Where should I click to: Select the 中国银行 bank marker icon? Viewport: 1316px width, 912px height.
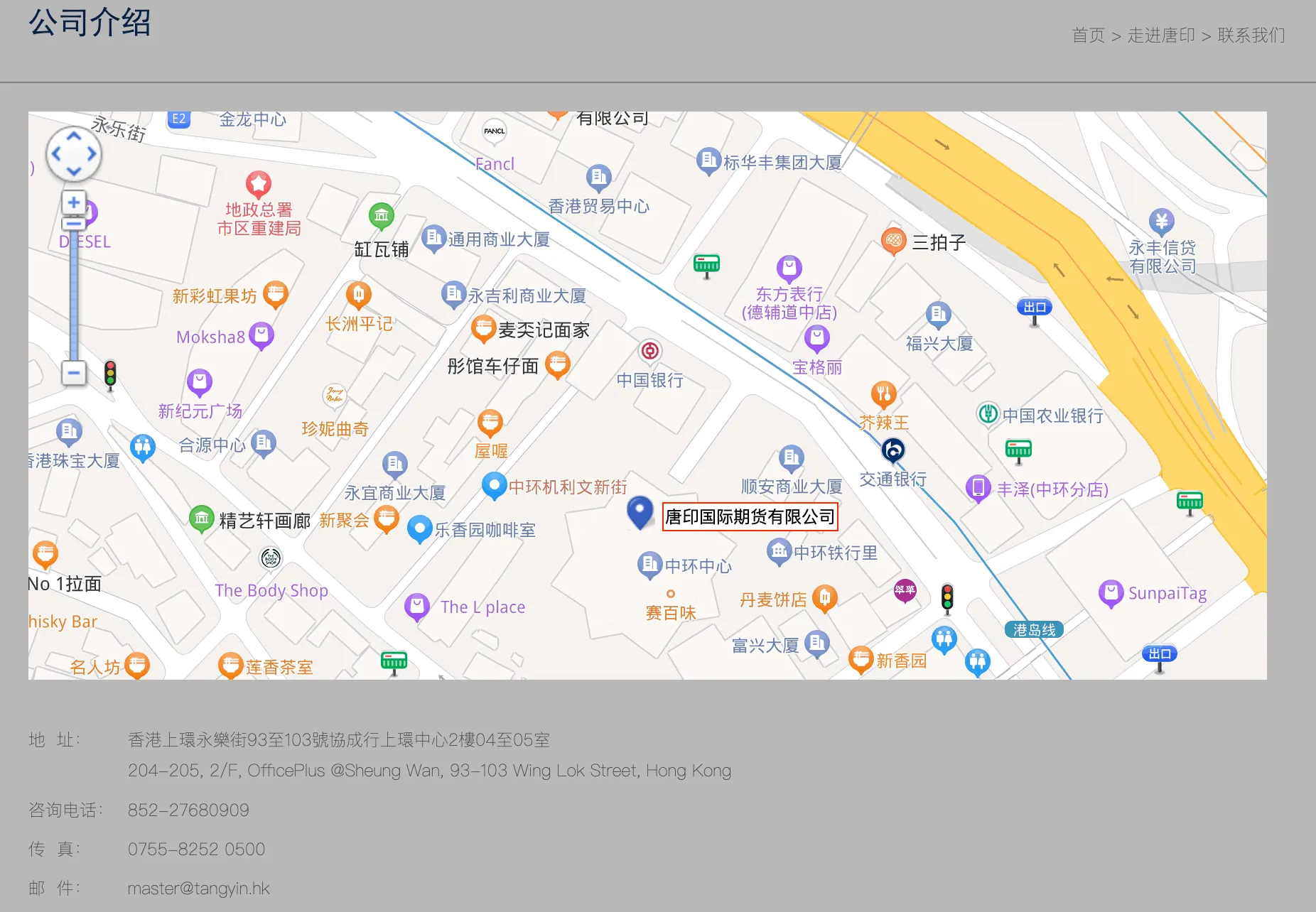pos(649,351)
